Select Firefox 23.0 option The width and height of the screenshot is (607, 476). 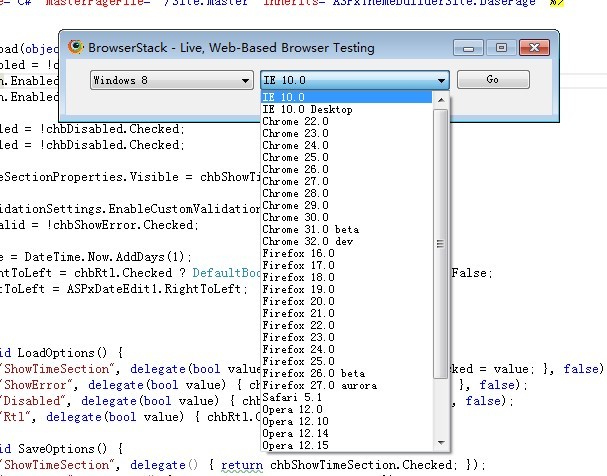(346, 337)
